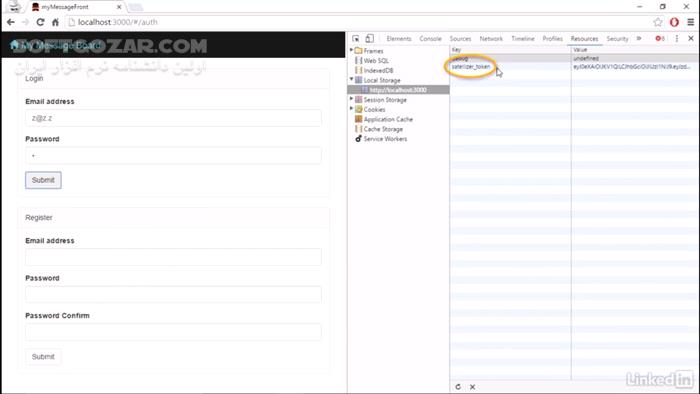This screenshot has height=394, width=700.
Task: Switch to the Network tab
Action: pyautogui.click(x=491, y=39)
